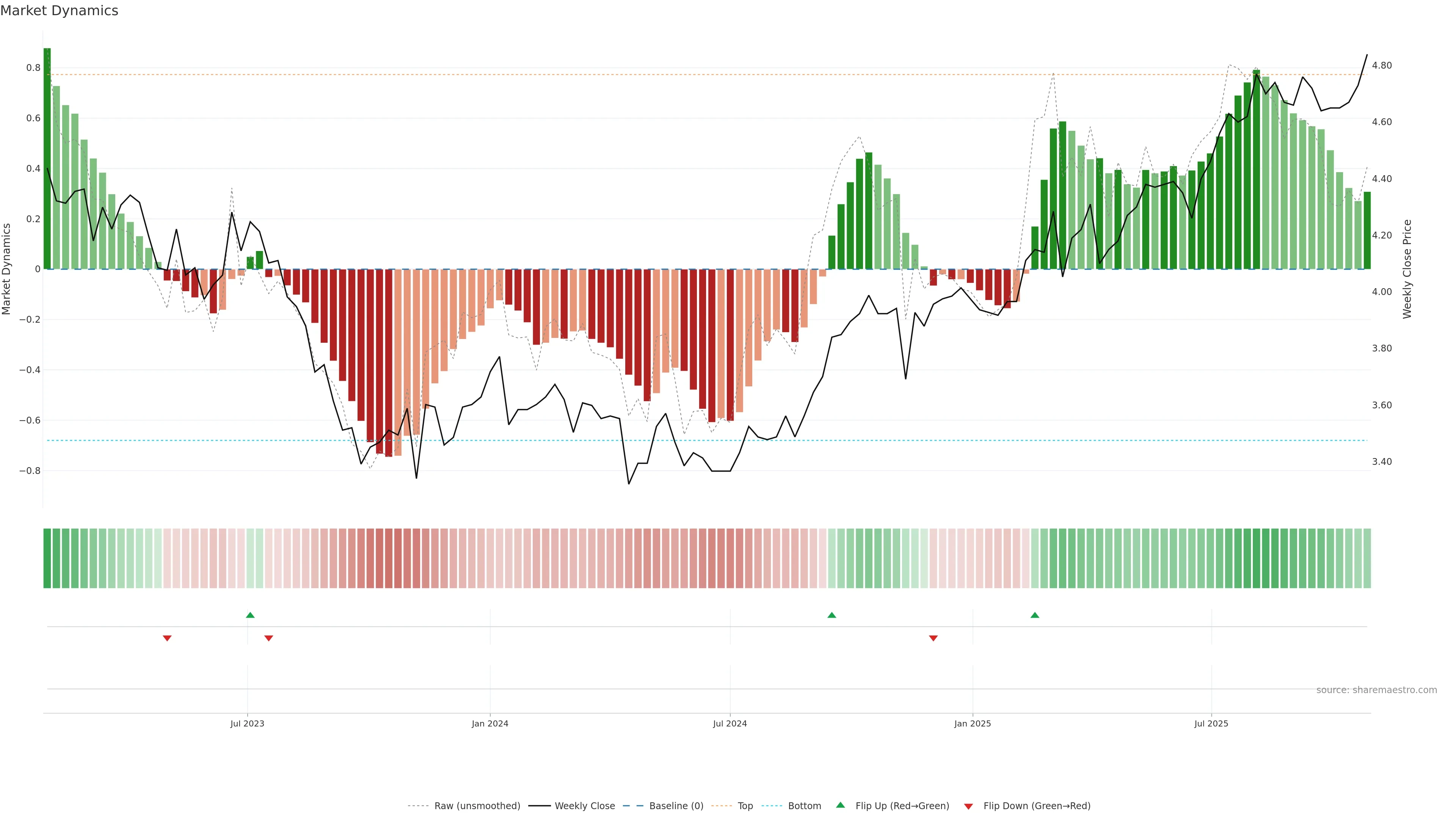Click the Jan 2024 x-axis label

(x=490, y=723)
